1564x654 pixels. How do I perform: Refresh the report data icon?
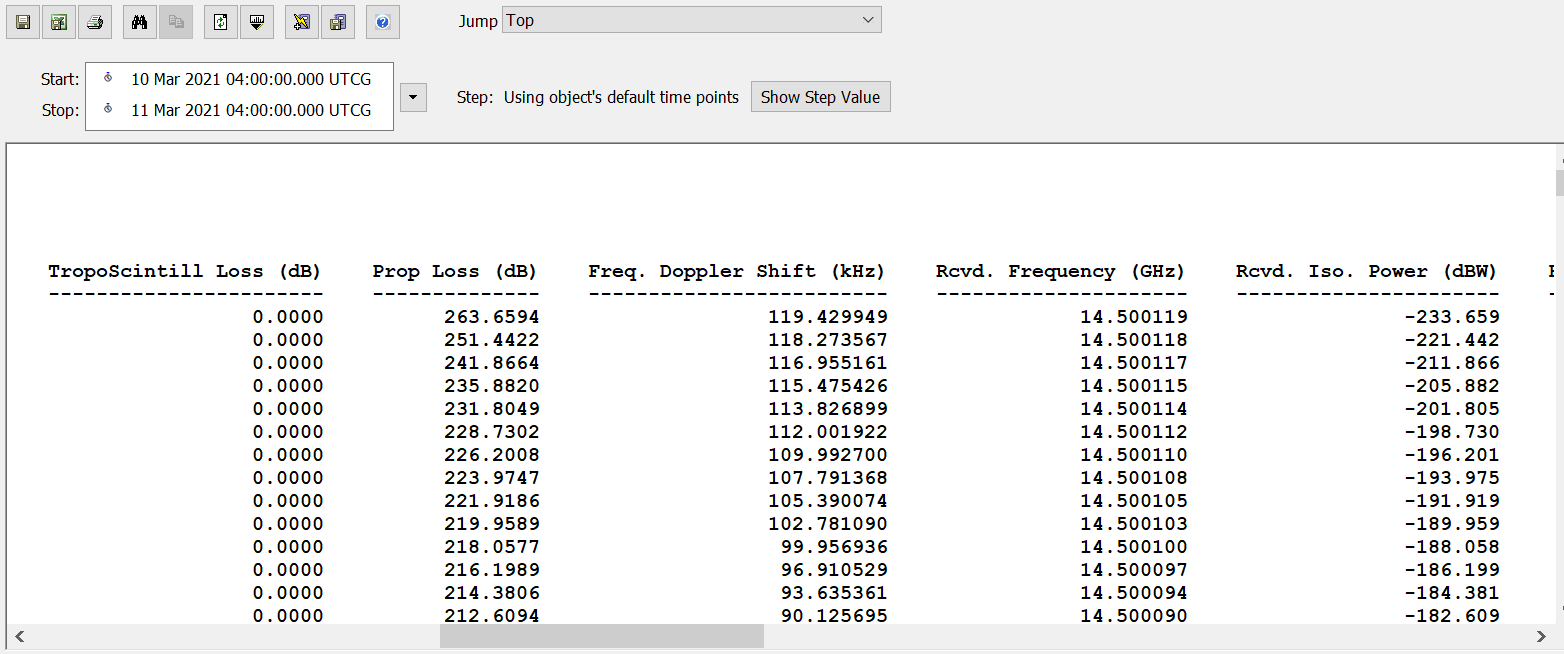[221, 22]
